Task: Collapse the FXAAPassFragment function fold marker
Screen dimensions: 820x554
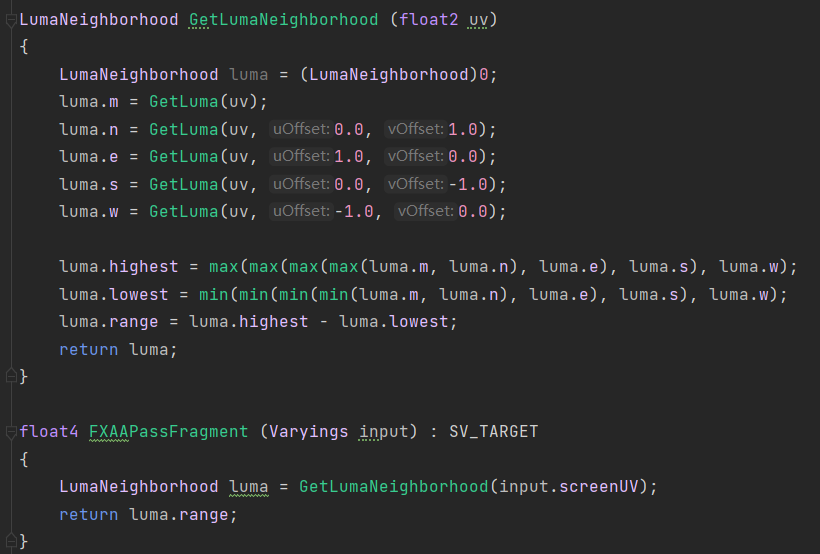Action: point(11,432)
